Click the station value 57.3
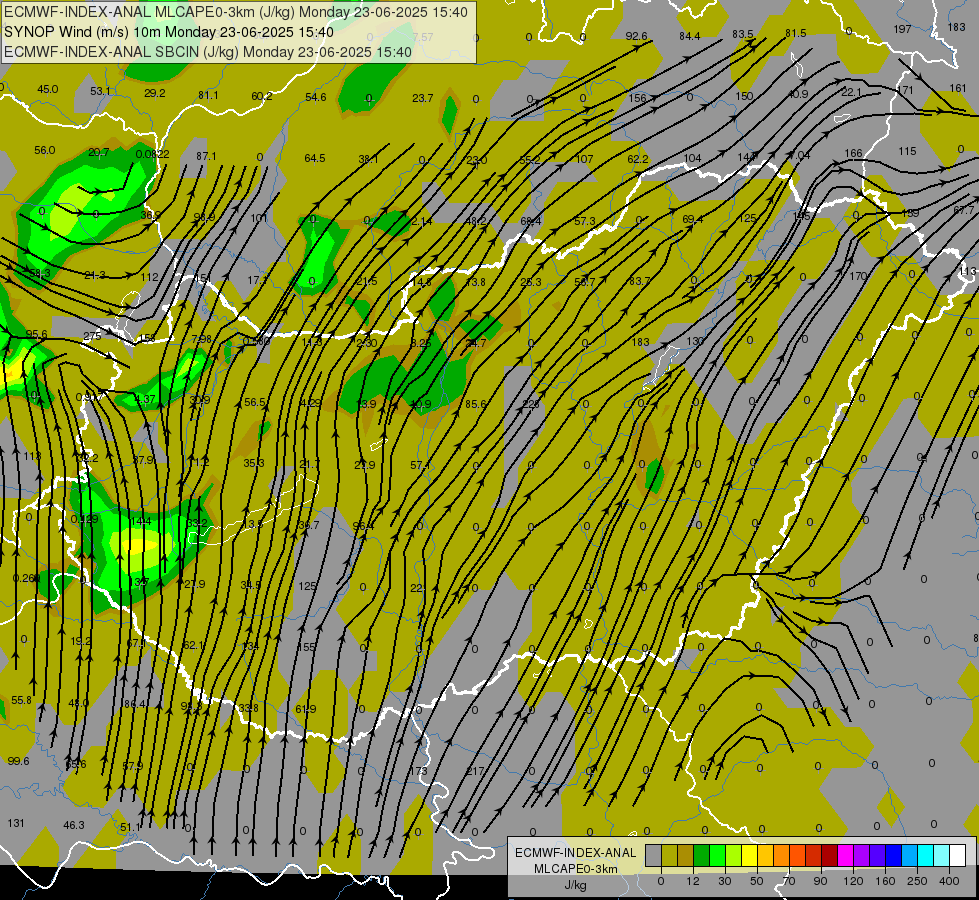Screen dimensions: 979x900 [585, 221]
